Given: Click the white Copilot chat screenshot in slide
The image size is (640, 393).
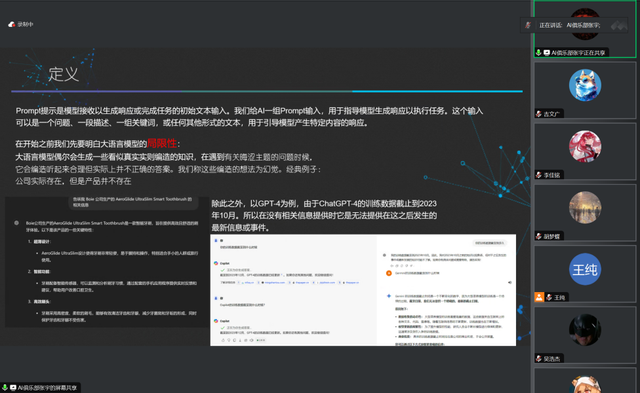Looking at the screenshot, I should click(363, 290).
